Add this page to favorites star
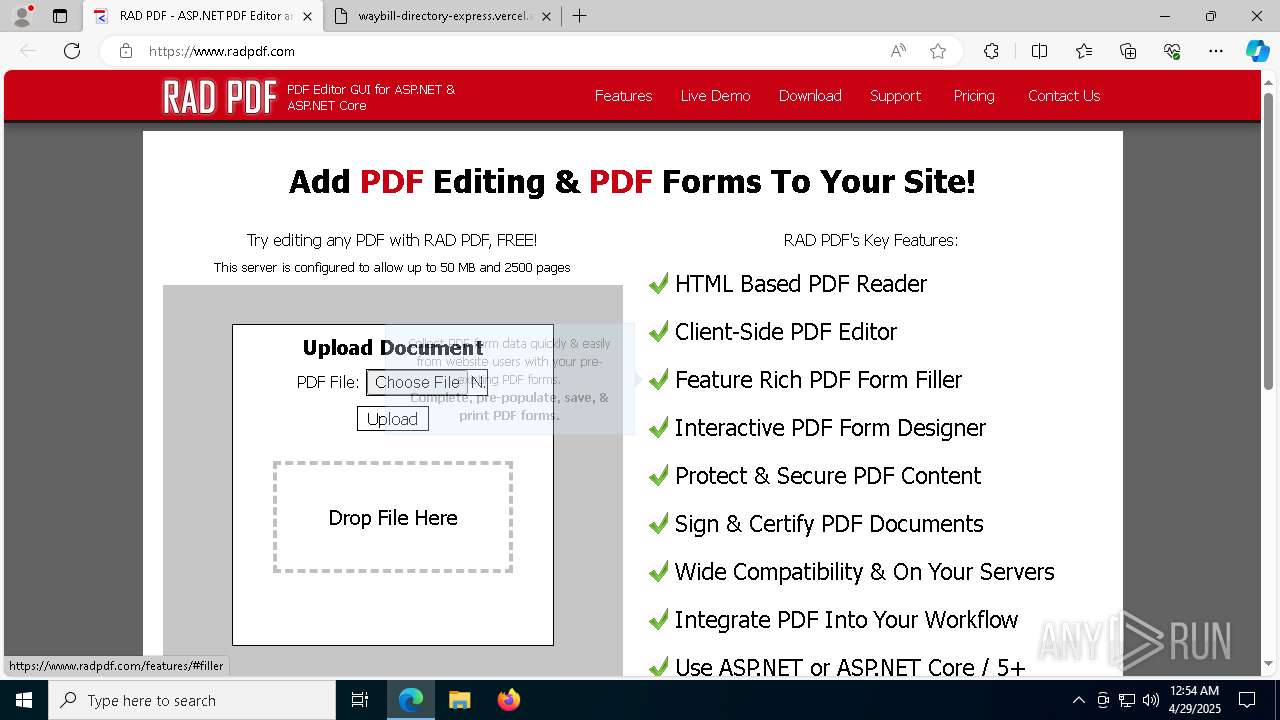The width and height of the screenshot is (1280, 720). 938,51
